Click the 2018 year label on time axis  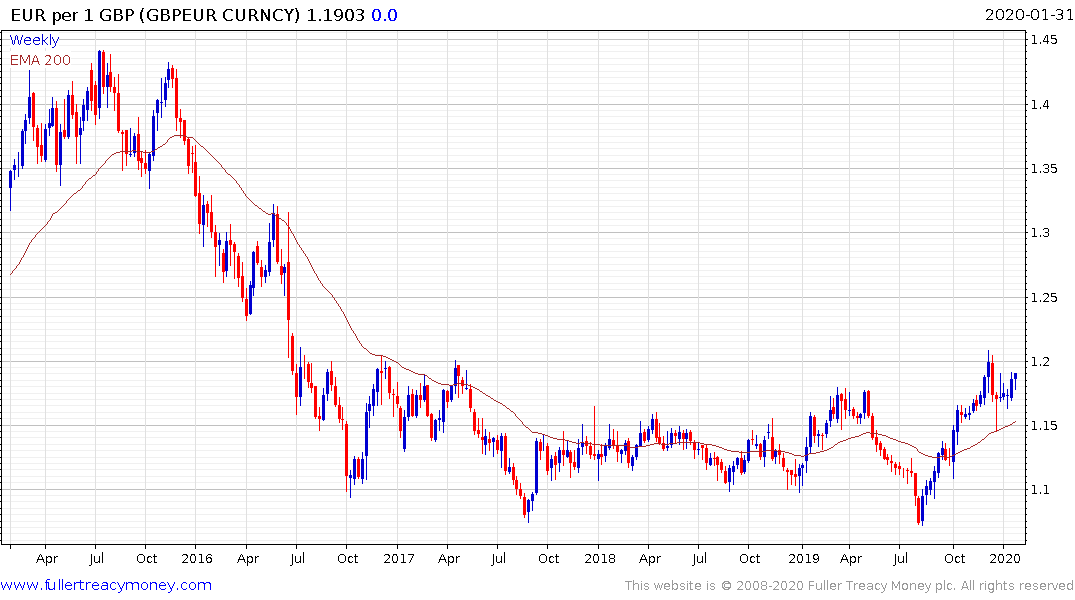(x=600, y=558)
